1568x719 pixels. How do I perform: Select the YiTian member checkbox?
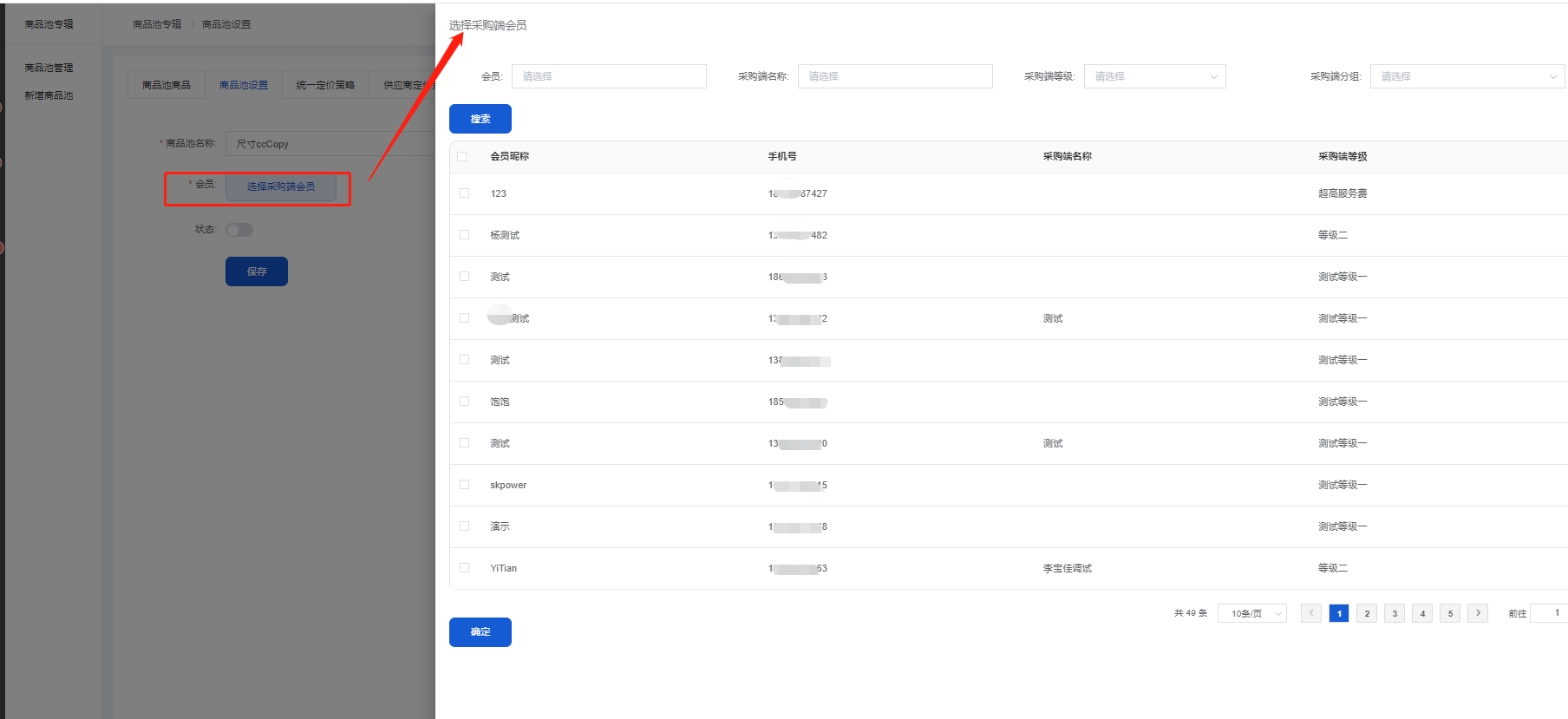point(465,568)
